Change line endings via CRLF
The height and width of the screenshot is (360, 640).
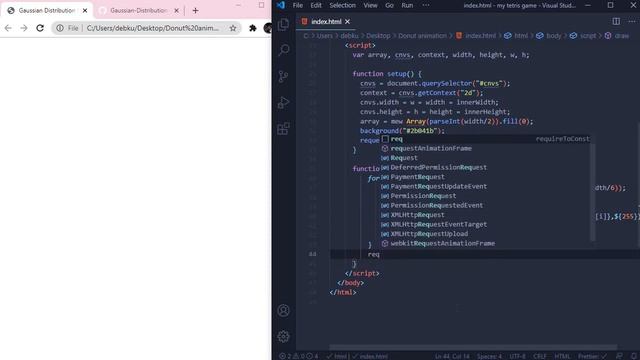(540, 356)
